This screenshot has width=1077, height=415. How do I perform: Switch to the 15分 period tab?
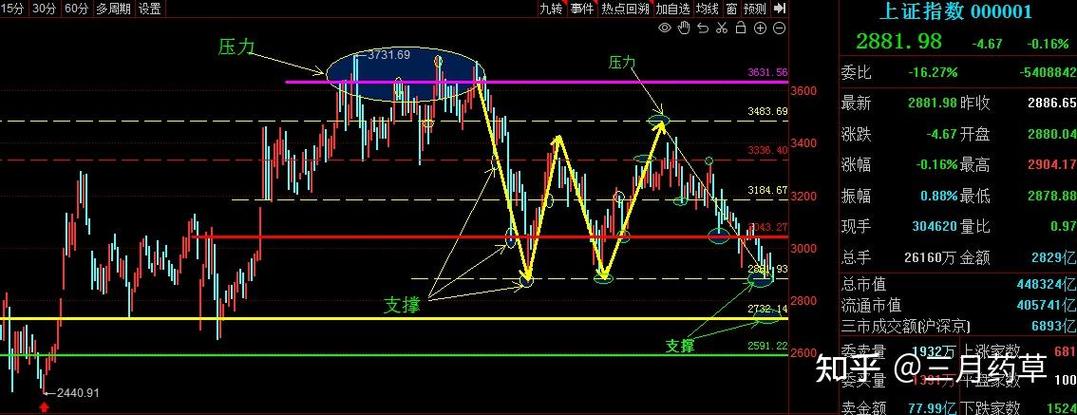point(14,8)
